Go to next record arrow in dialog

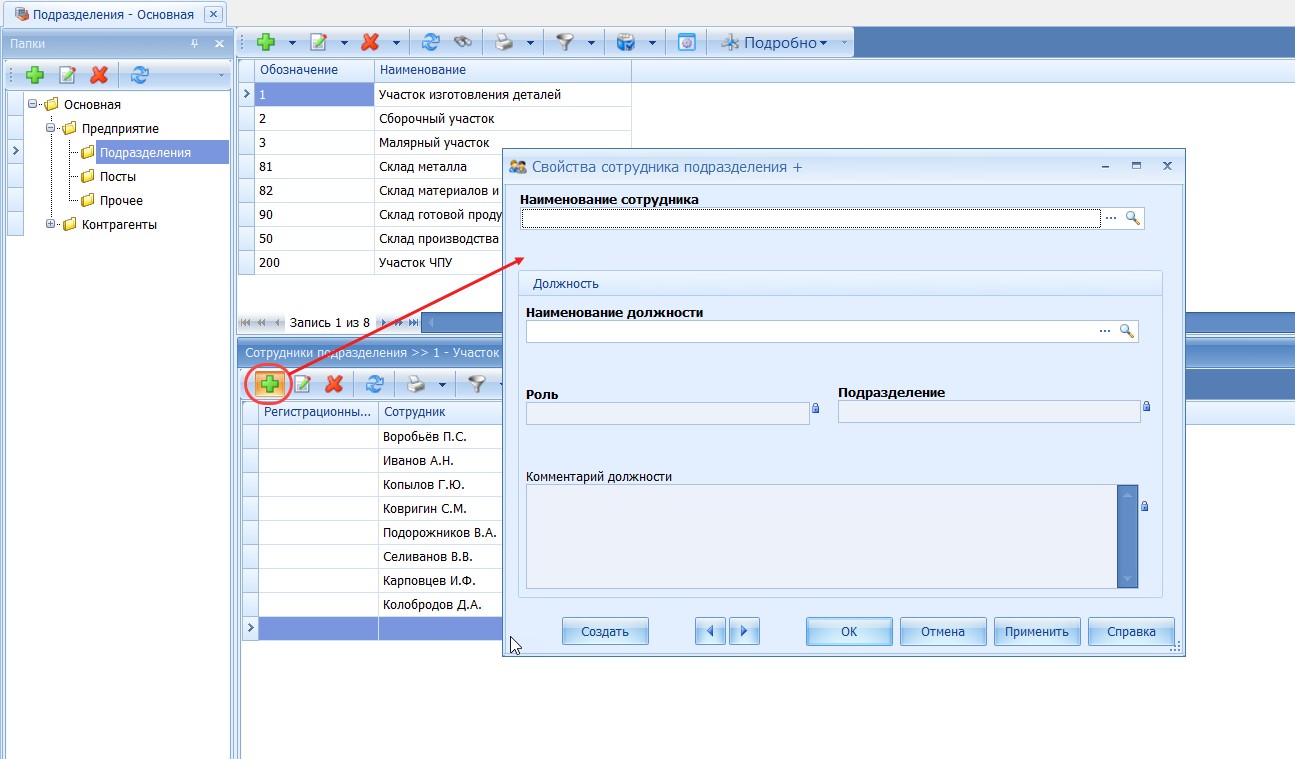point(744,631)
